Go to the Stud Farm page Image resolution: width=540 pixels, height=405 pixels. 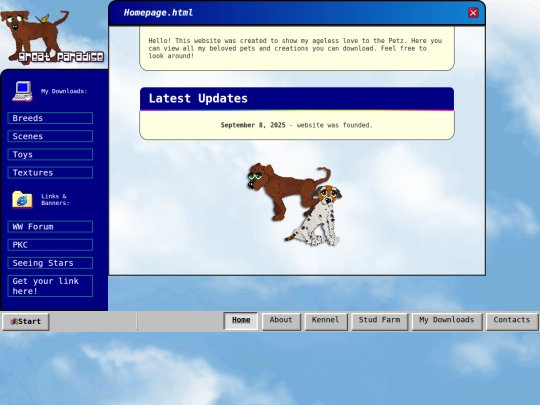click(x=380, y=321)
